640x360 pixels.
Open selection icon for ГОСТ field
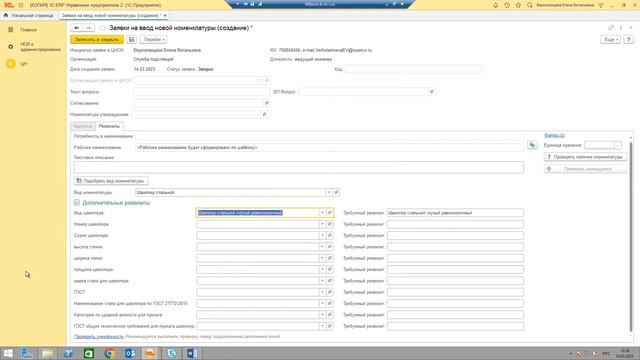330,292
